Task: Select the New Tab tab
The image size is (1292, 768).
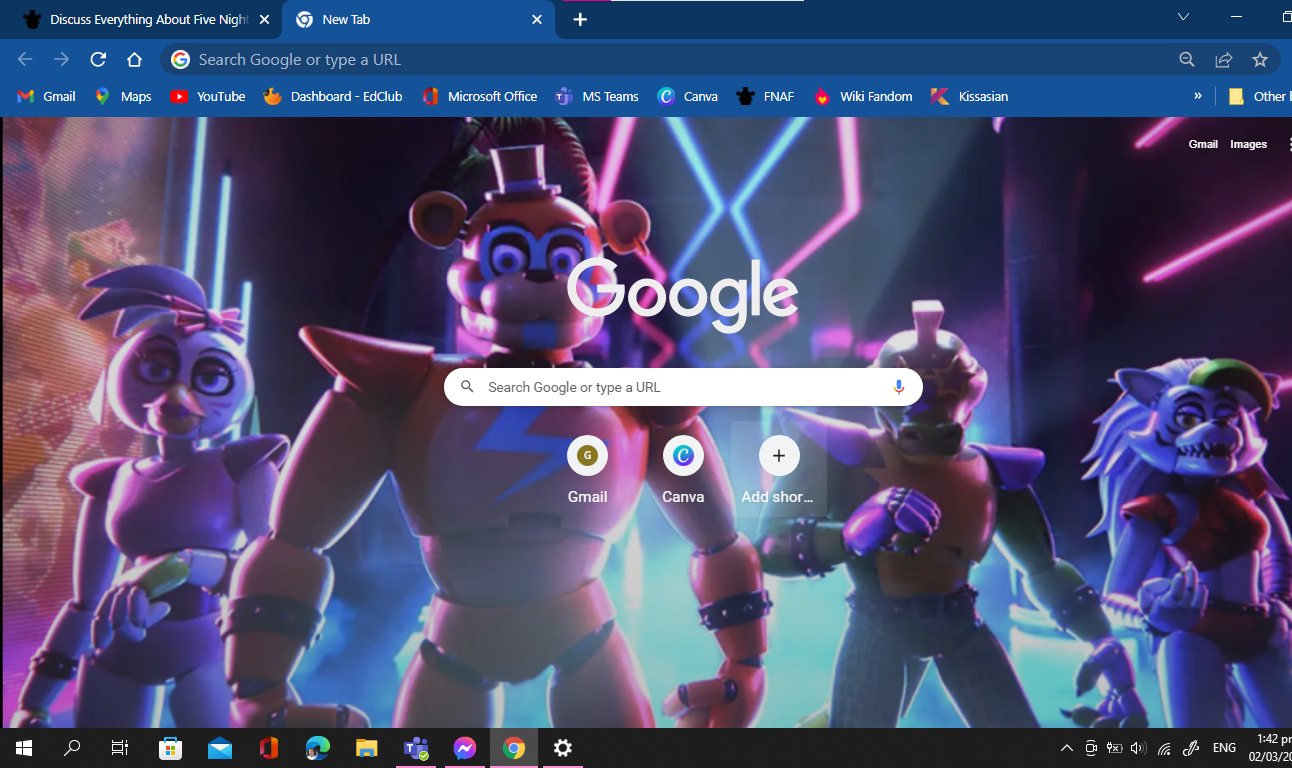Action: [420, 19]
